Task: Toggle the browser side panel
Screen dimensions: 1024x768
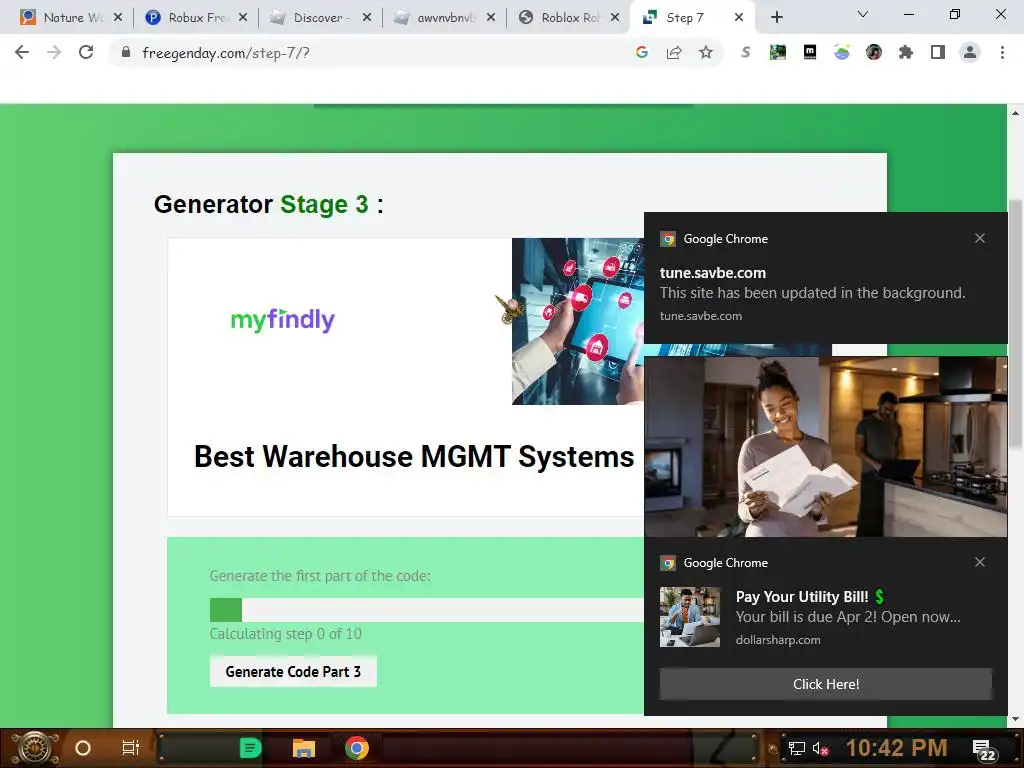Action: pos(937,52)
